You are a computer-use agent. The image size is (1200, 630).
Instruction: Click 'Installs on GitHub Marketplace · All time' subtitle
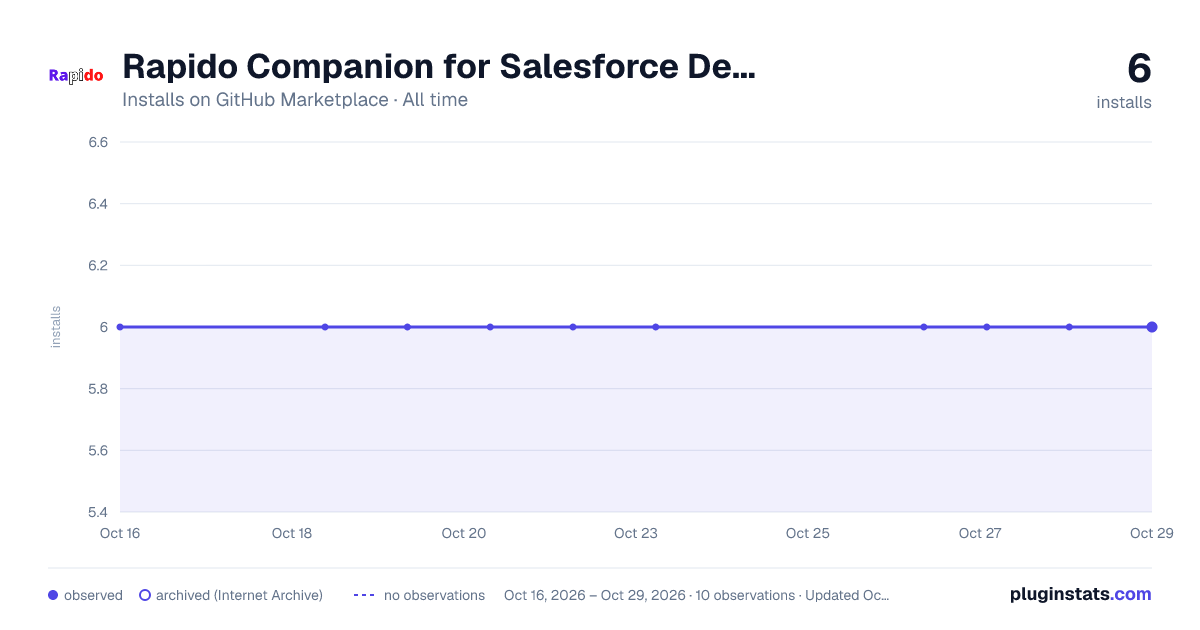pos(295,100)
